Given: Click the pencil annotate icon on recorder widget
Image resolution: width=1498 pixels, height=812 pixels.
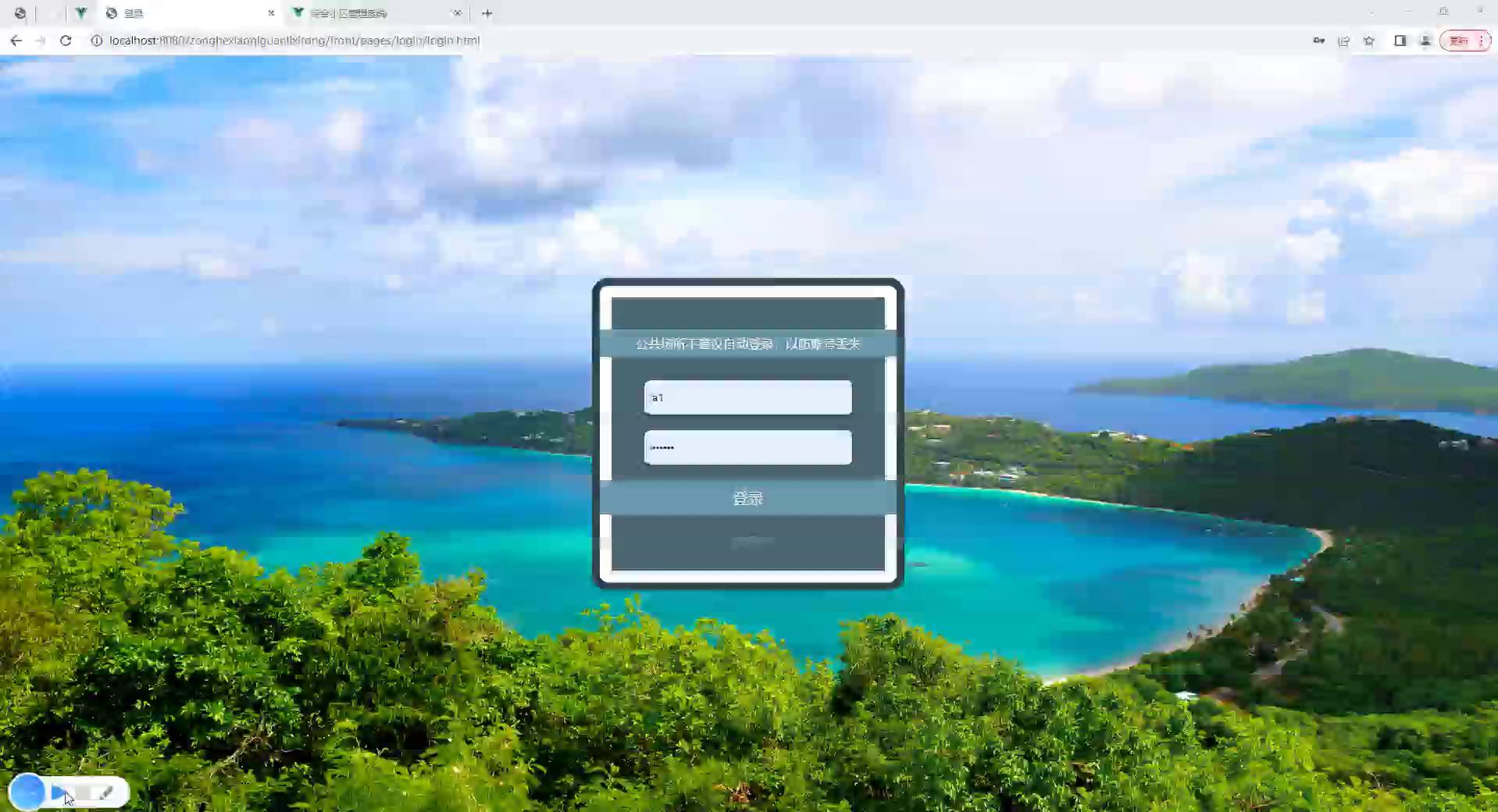Looking at the screenshot, I should (106, 792).
